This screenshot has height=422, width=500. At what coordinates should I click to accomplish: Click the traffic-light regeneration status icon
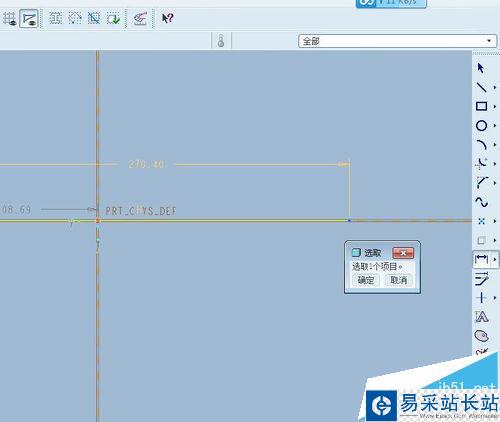[221, 41]
